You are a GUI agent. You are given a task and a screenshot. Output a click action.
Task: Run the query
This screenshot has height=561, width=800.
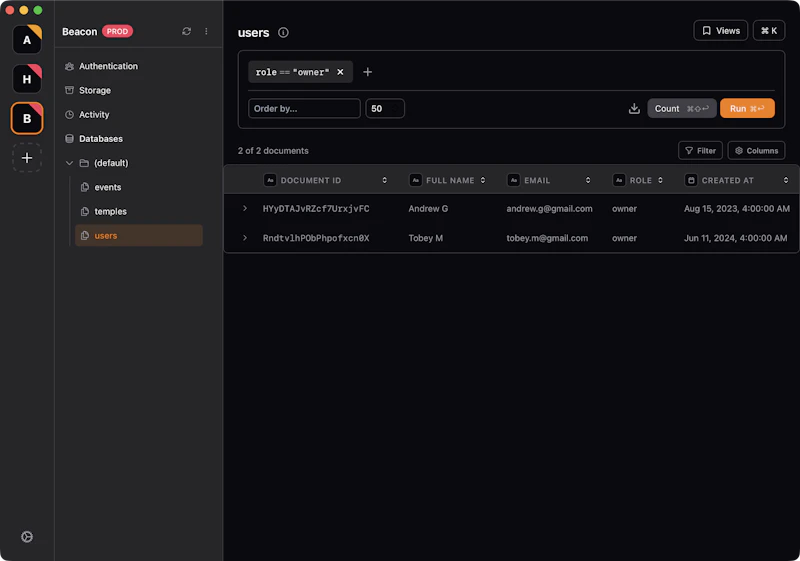747,109
